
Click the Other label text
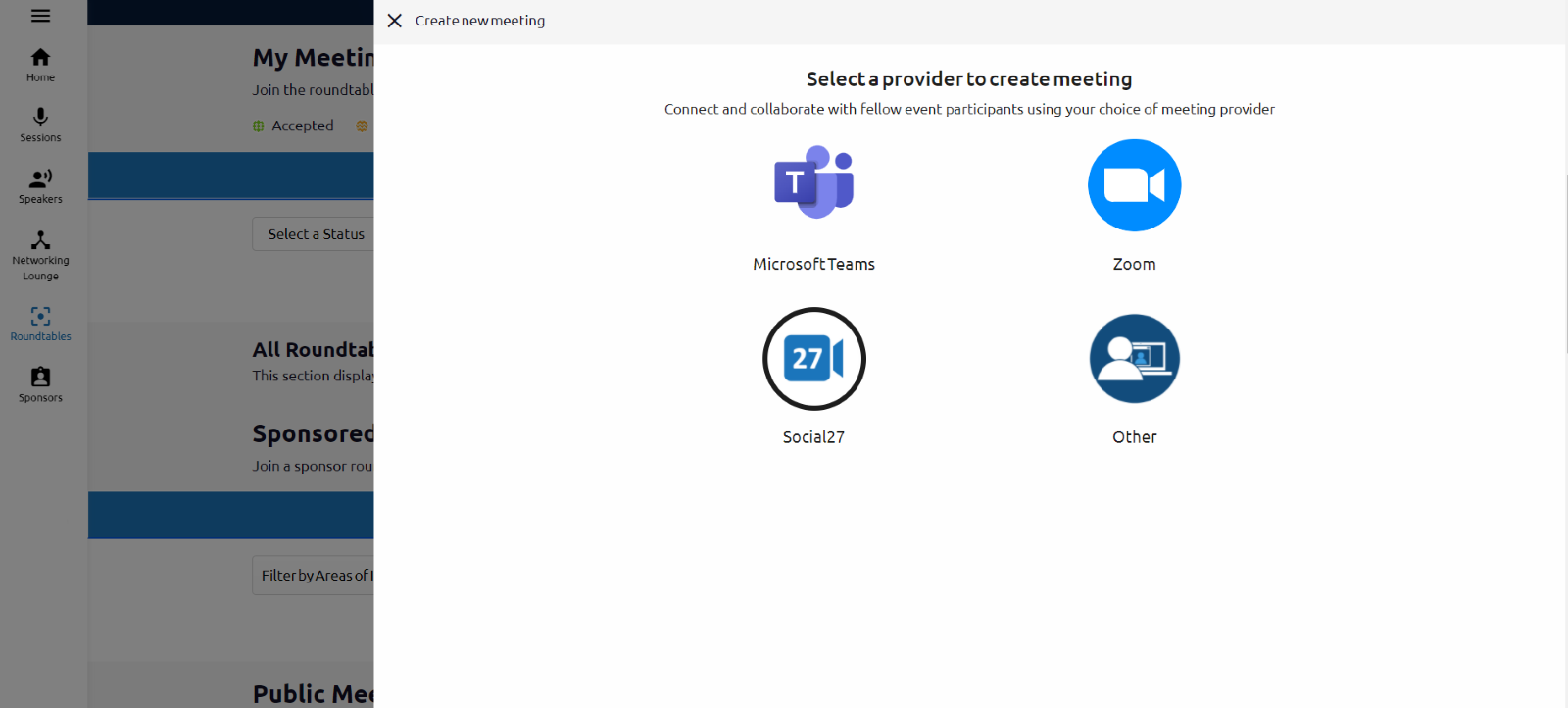pyautogui.click(x=1134, y=437)
